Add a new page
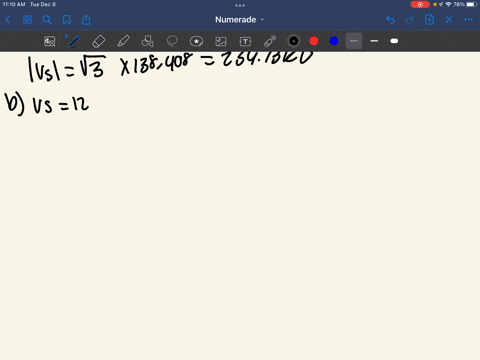 tap(429, 20)
